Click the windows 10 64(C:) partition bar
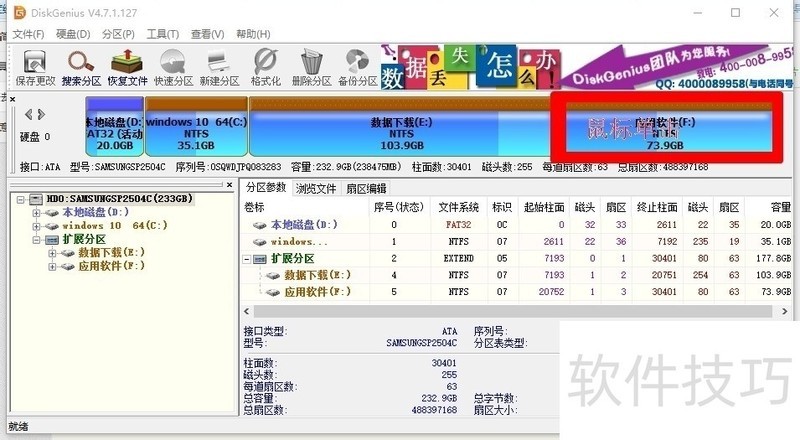This screenshot has width=800, height=440. (196, 126)
